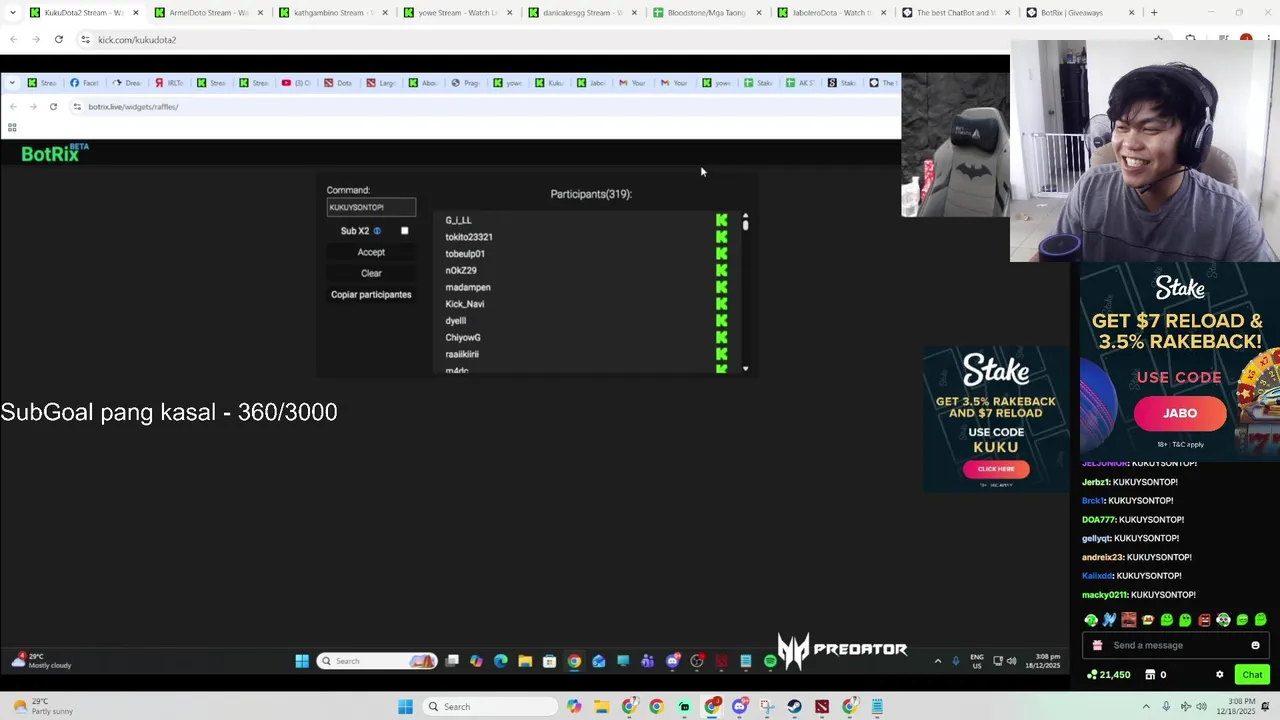The height and width of the screenshot is (720, 1280).
Task: Click the 21,450 channel points icon
Action: click(1092, 675)
